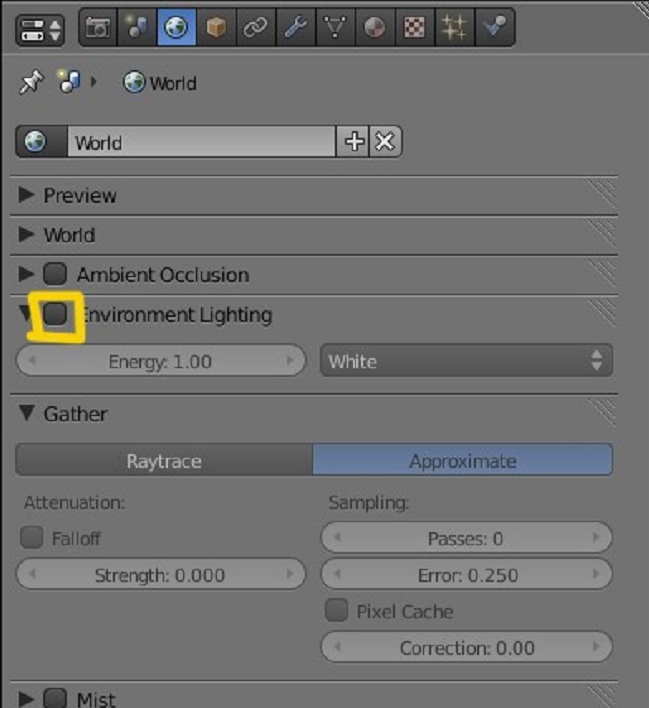Image resolution: width=649 pixels, height=708 pixels.
Task: Select the Approximate gather method
Action: click(462, 461)
